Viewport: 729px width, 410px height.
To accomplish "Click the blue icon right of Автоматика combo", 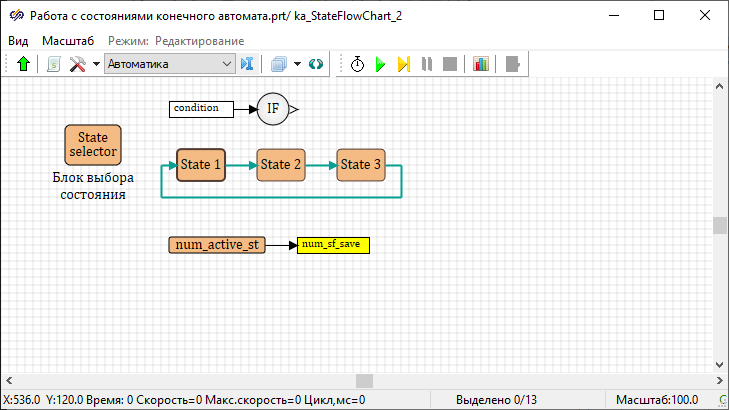I will click(248, 64).
